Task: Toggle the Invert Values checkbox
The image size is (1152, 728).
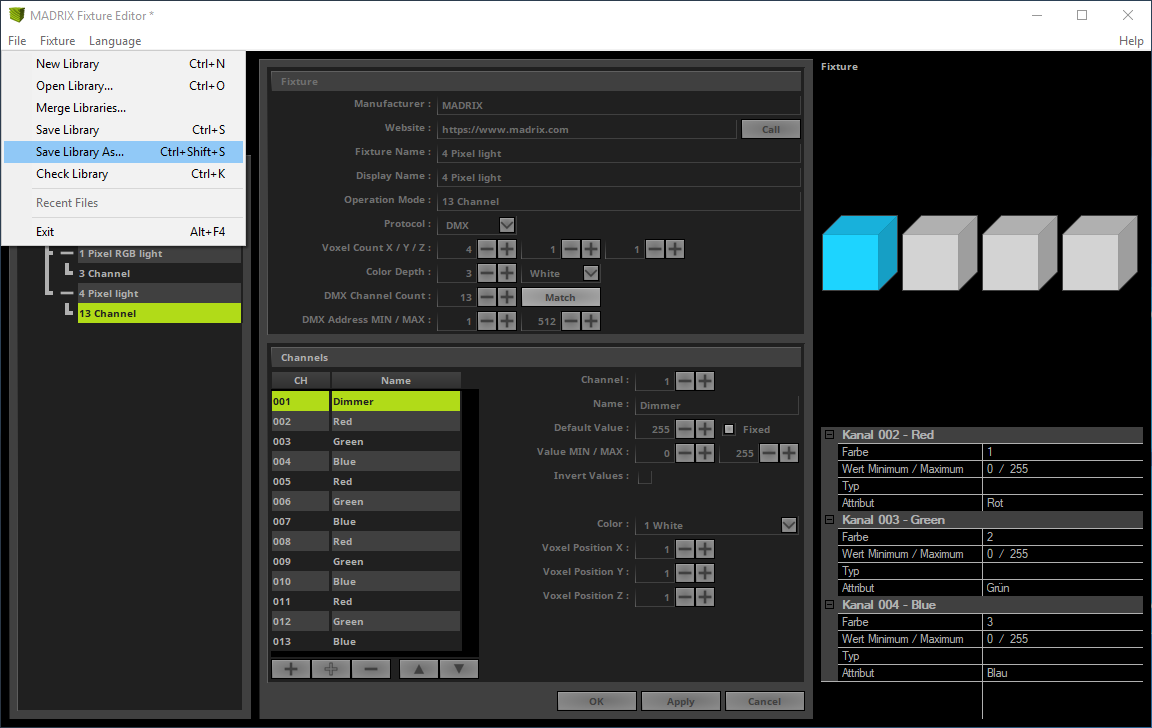Action: click(645, 477)
